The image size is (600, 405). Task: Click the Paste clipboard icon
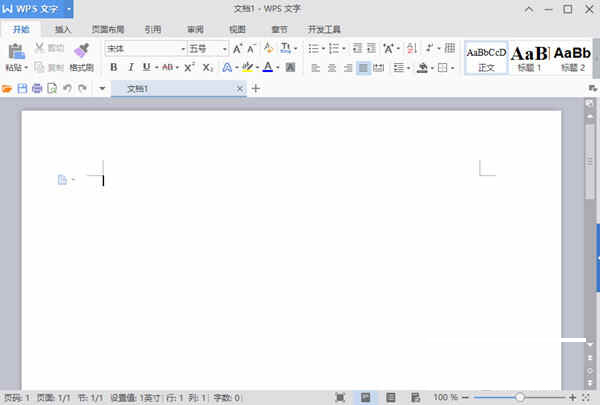click(16, 50)
